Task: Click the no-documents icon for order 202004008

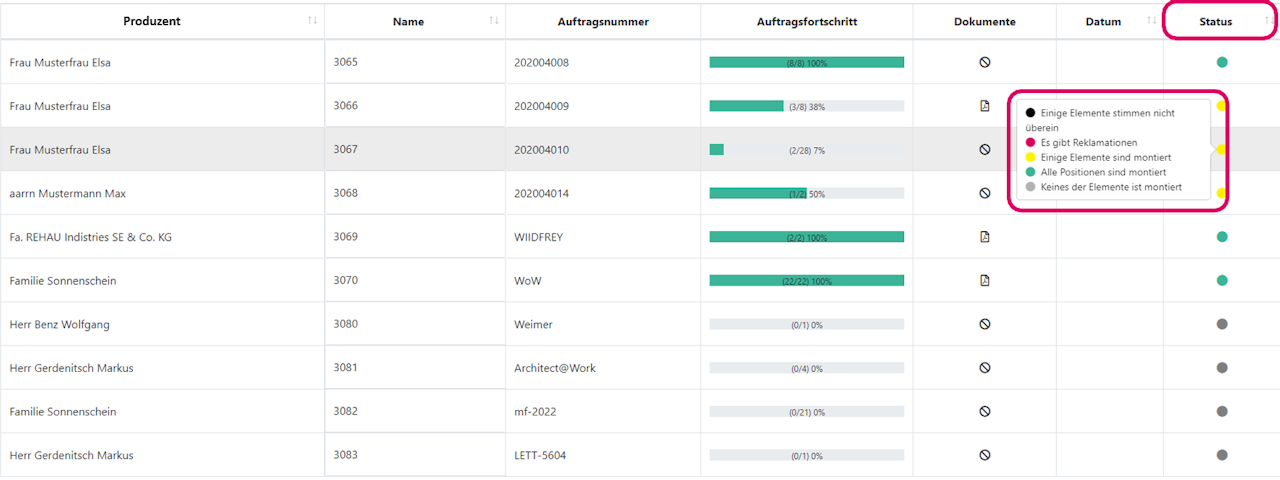Action: pos(984,62)
